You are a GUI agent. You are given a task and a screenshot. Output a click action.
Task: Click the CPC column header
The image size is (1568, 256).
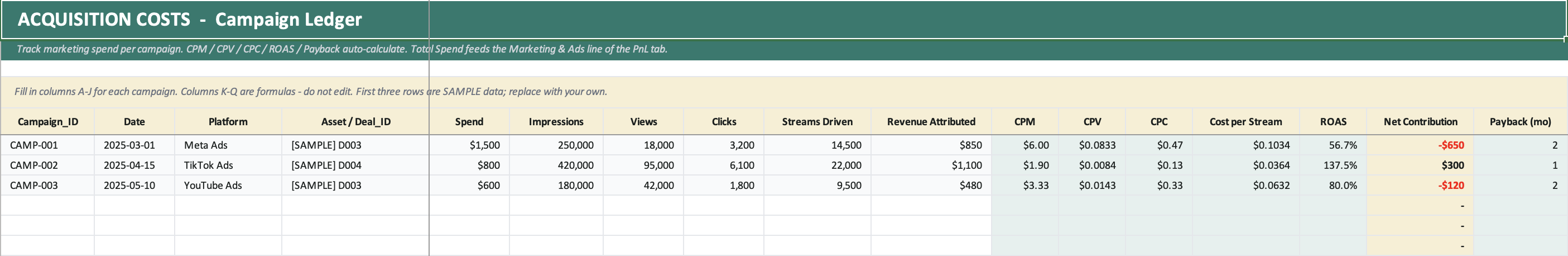pos(1159,122)
